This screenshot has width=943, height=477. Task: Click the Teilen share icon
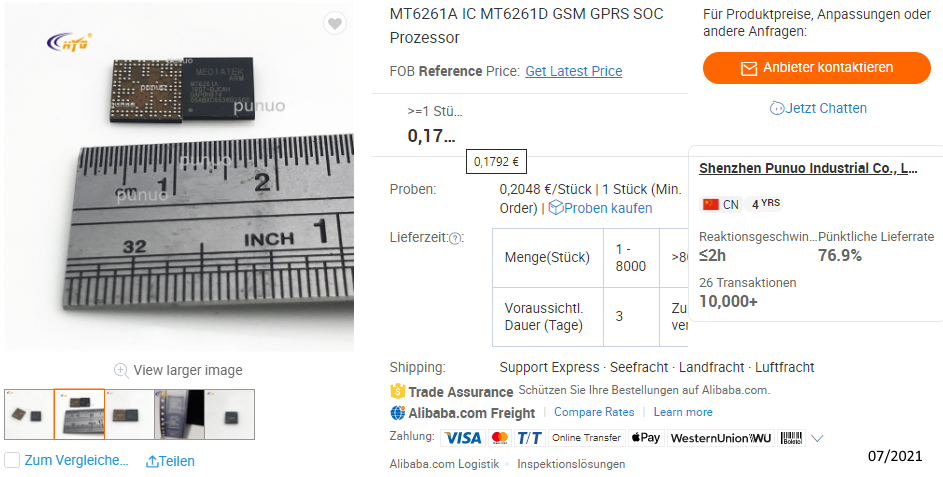(153, 461)
